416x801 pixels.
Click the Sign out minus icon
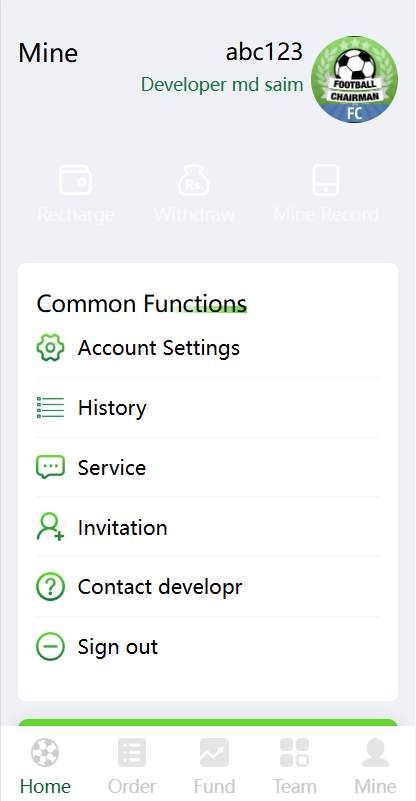50,647
